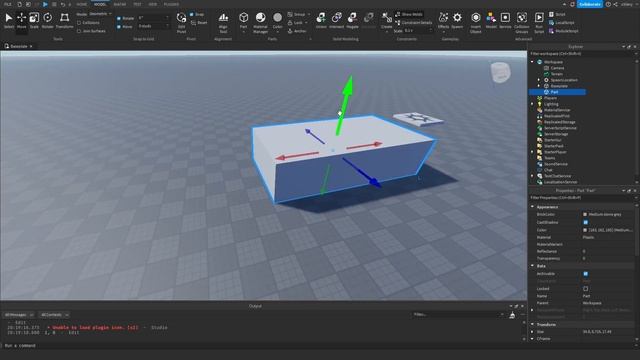Apply the Union solid modeling operation
The image size is (640, 360).
pos(321,20)
